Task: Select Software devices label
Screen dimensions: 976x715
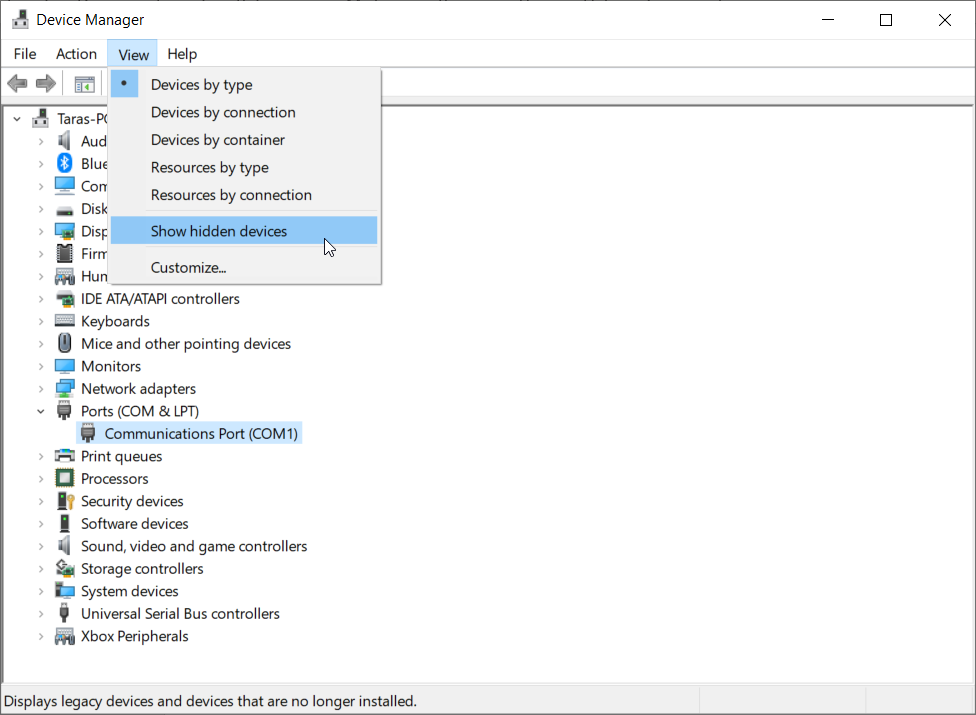Action: [134, 523]
